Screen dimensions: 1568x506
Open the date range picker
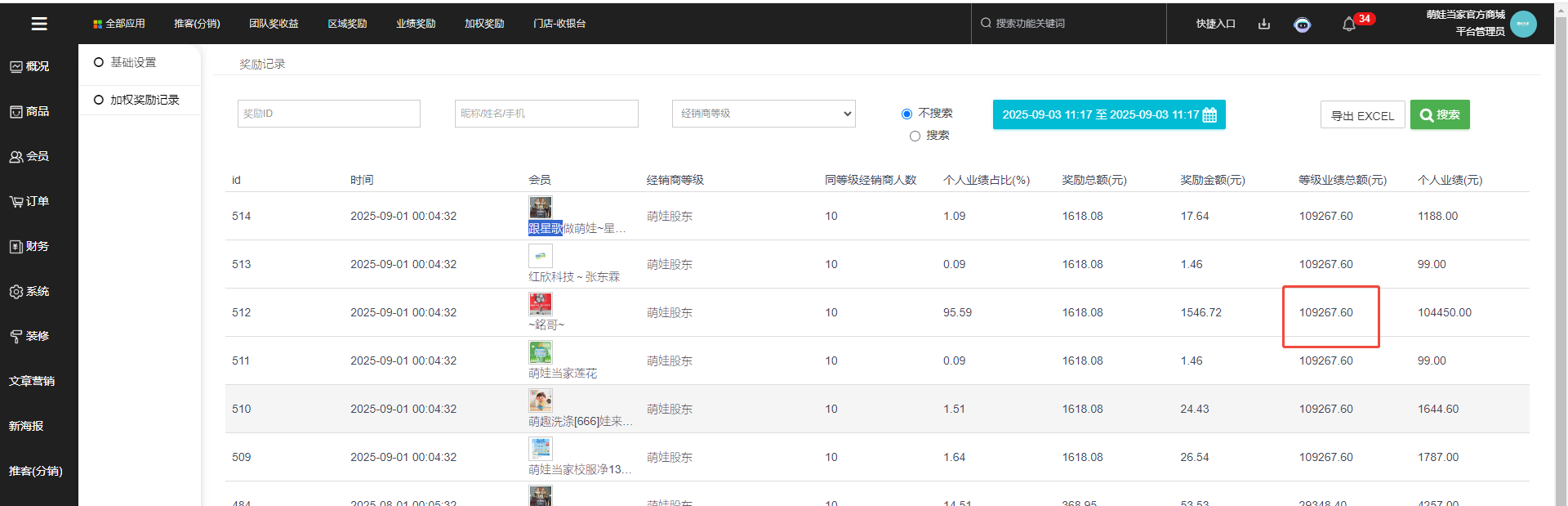click(x=1108, y=114)
